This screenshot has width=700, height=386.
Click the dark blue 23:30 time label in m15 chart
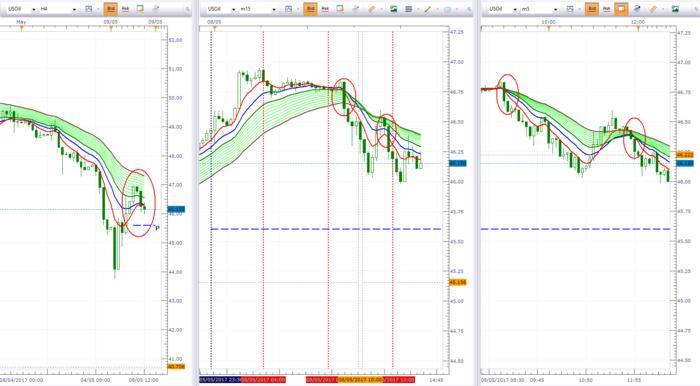pos(220,380)
